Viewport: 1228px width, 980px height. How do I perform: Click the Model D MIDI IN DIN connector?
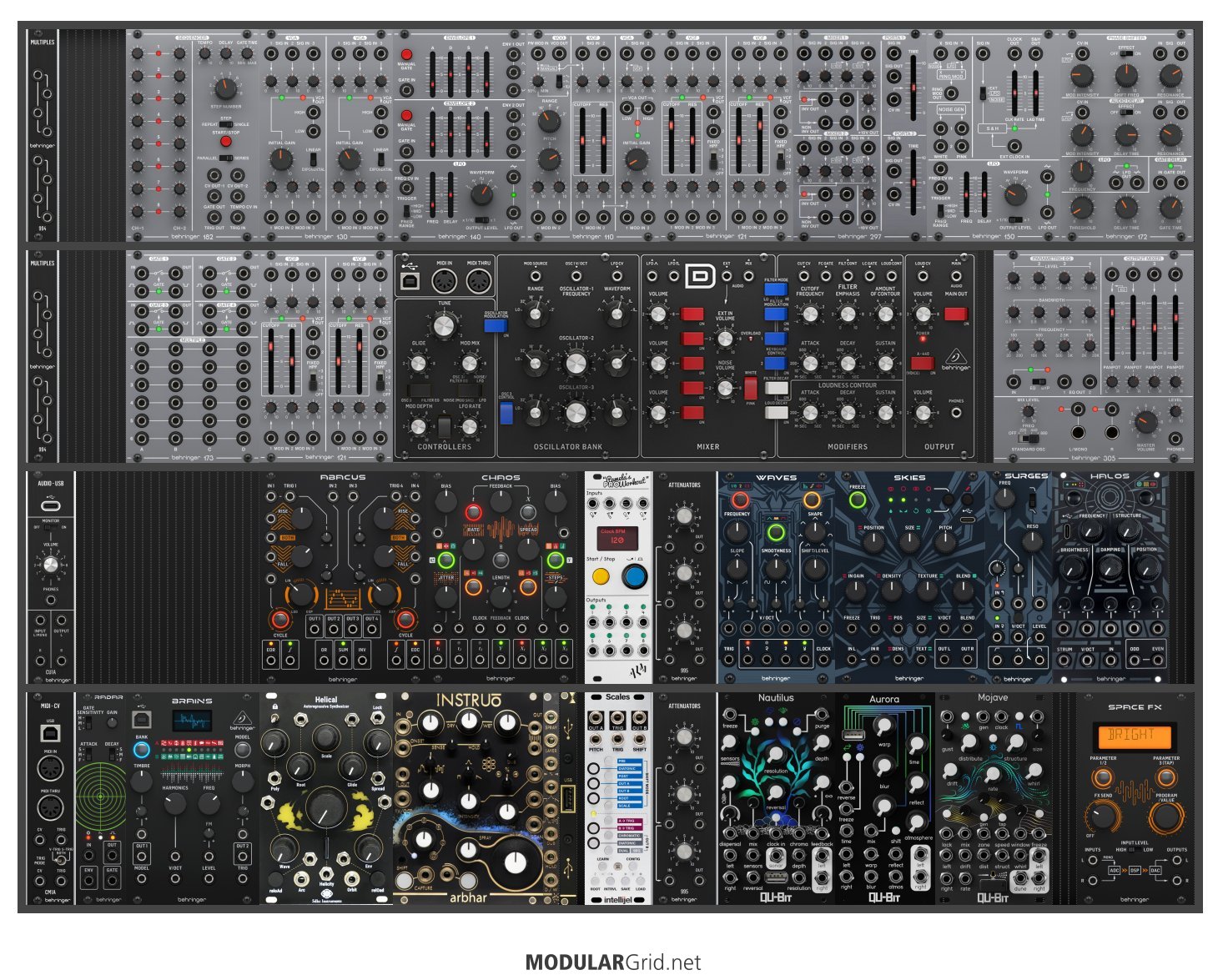click(443, 281)
